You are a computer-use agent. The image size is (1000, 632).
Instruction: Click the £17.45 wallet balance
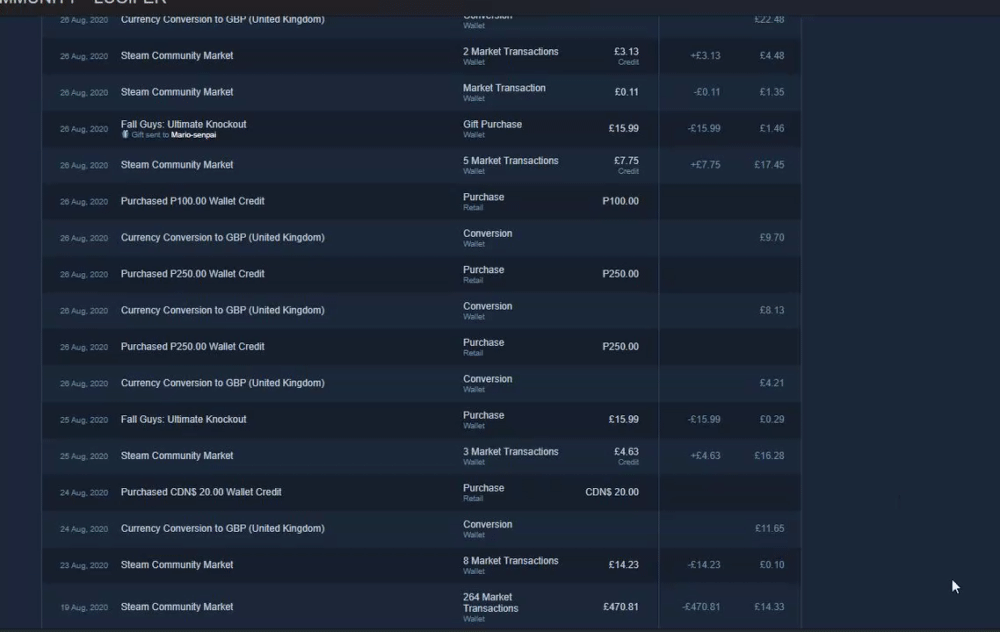pyautogui.click(x=769, y=165)
